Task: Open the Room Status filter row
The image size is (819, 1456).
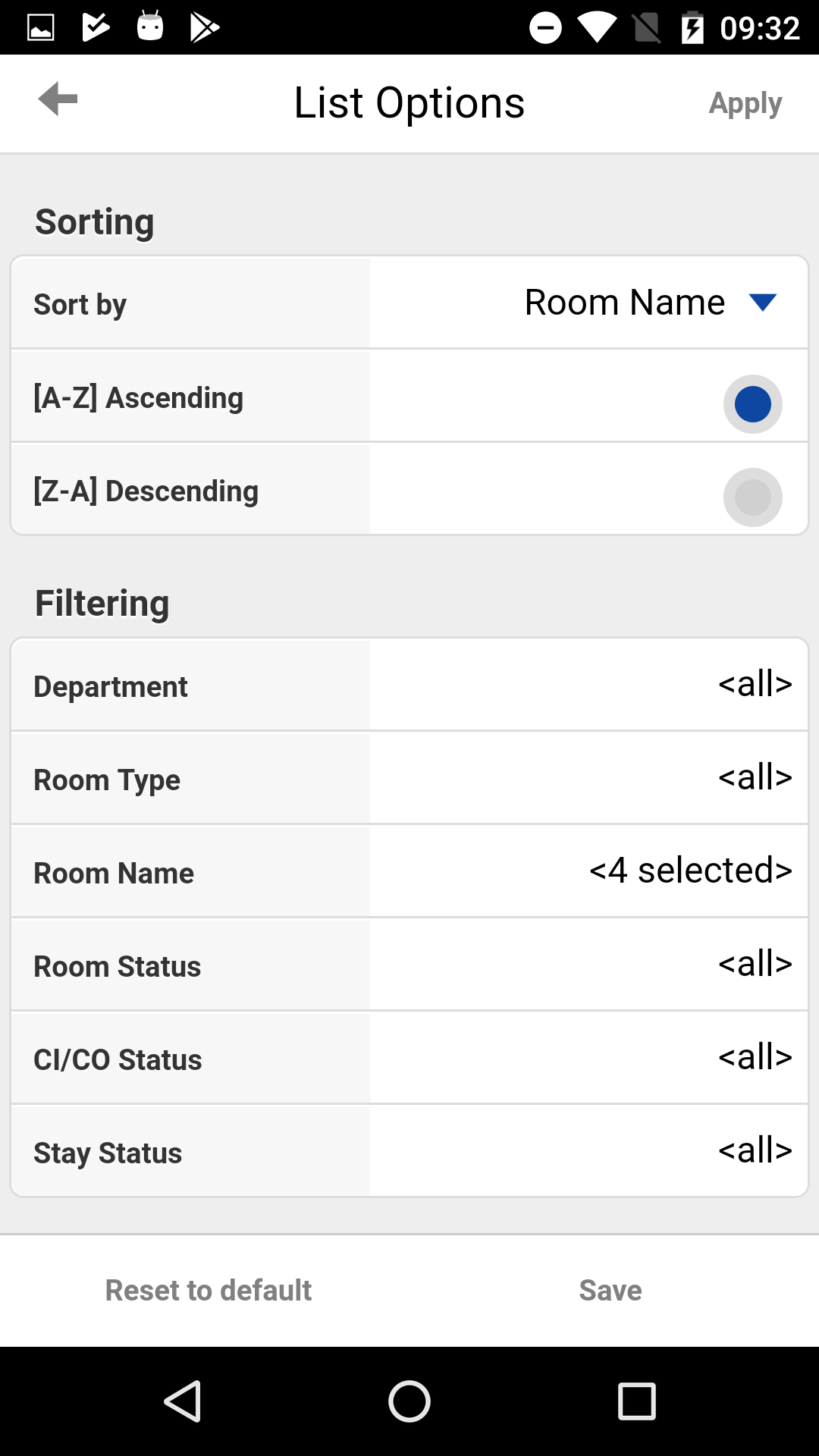Action: click(409, 965)
